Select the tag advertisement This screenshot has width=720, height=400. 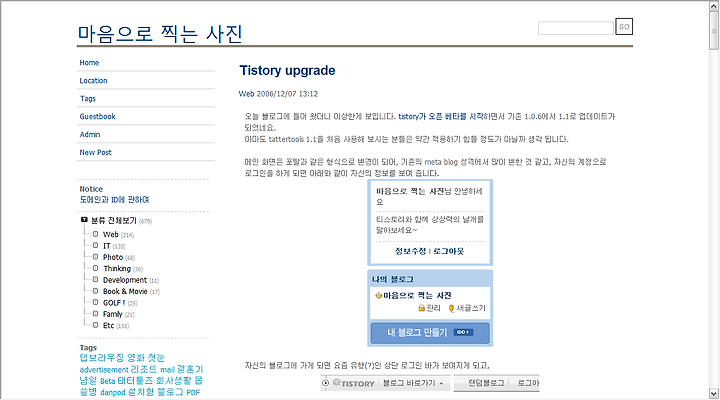(104, 370)
